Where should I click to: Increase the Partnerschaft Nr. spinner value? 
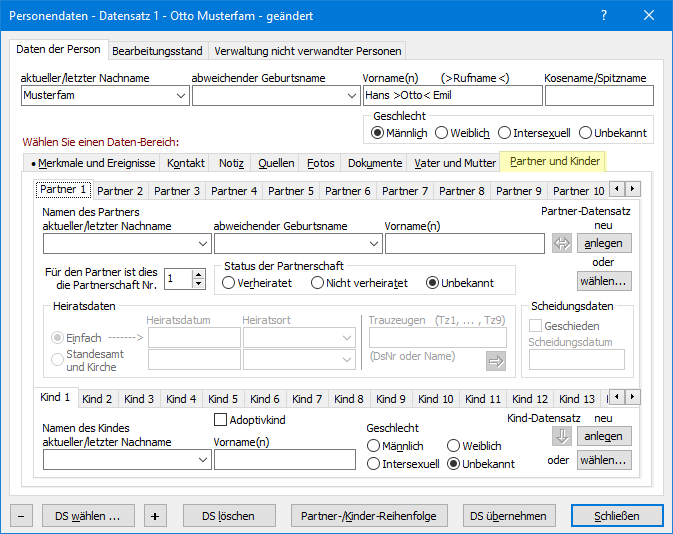click(x=197, y=274)
